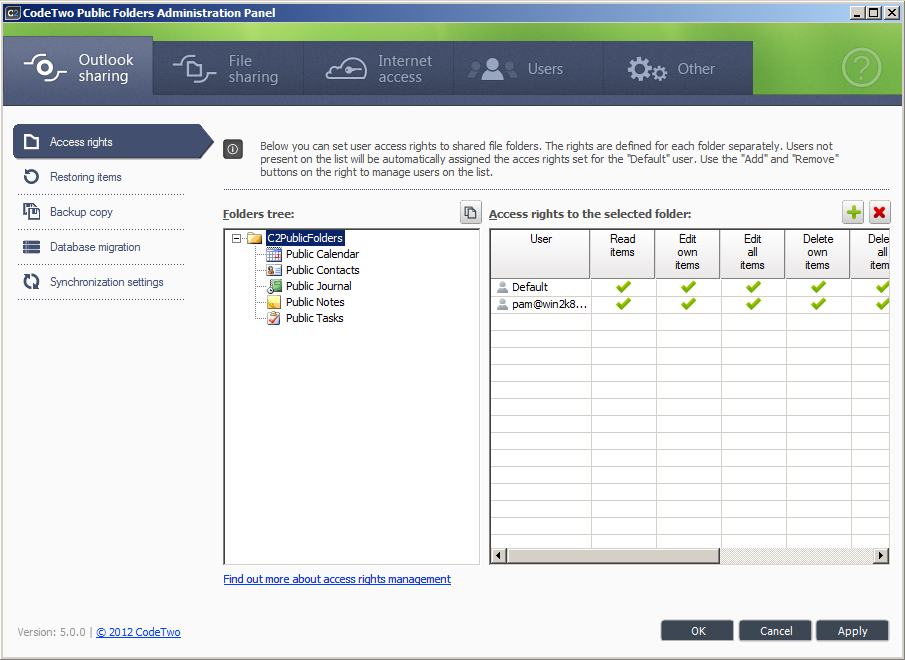Click the Edit own items column header
The height and width of the screenshot is (660, 905).
(x=687, y=254)
